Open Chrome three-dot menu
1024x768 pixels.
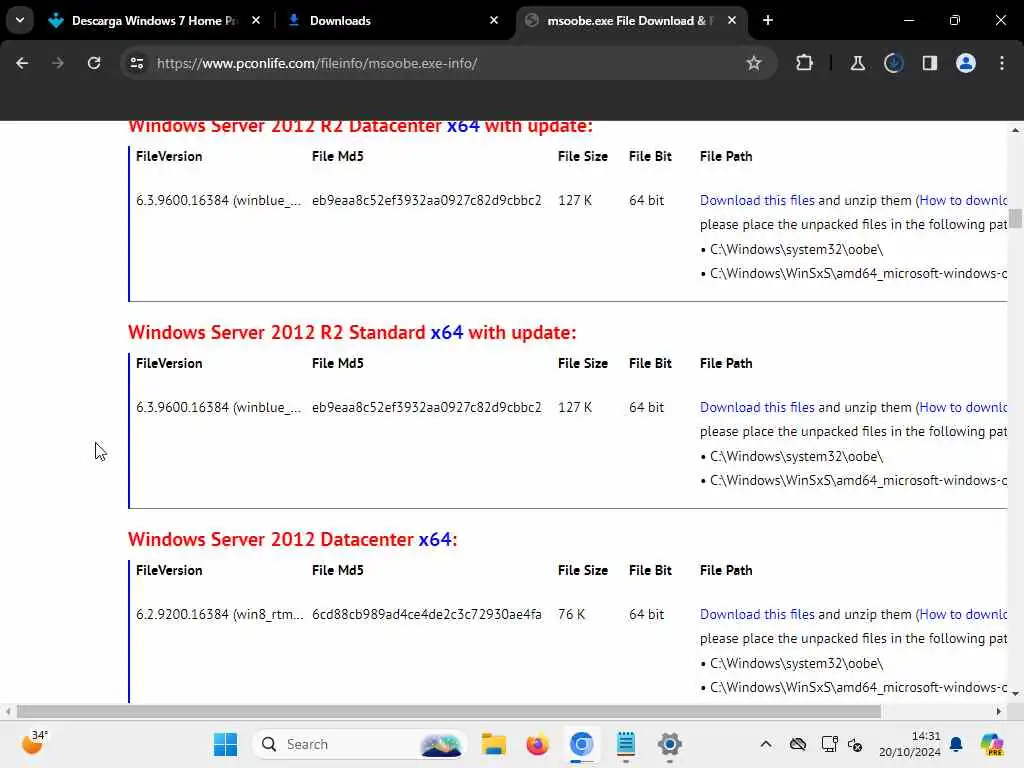coord(1002,63)
